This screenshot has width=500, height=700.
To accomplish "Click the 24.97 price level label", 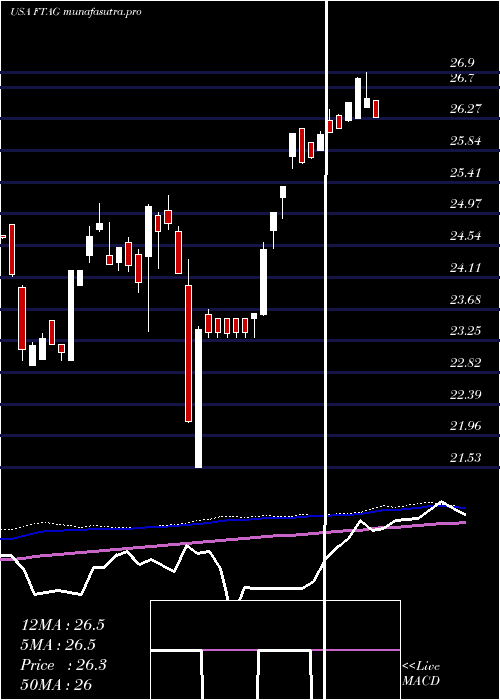I will click(466, 204).
